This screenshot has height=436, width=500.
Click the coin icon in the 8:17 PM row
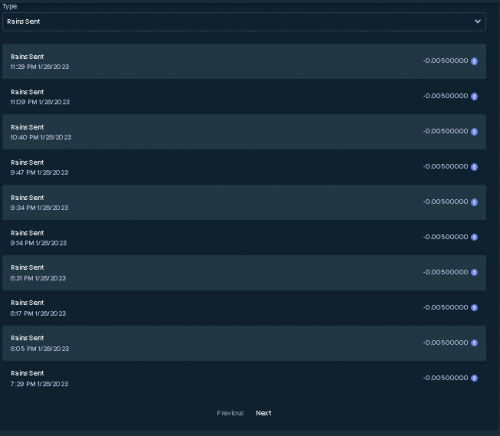pos(474,307)
